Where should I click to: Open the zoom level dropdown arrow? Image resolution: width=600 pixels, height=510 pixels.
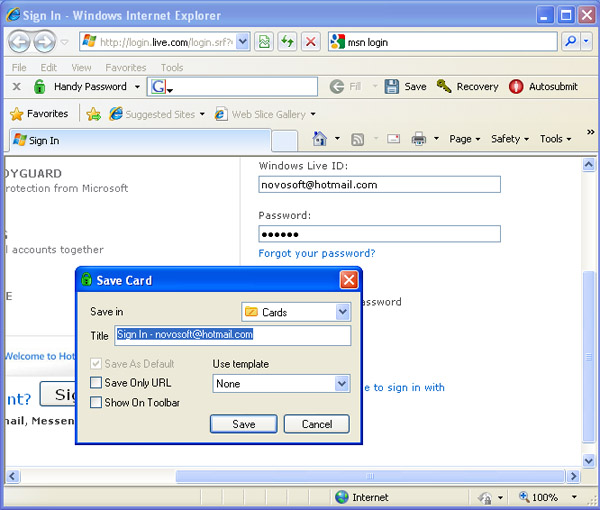574,497
